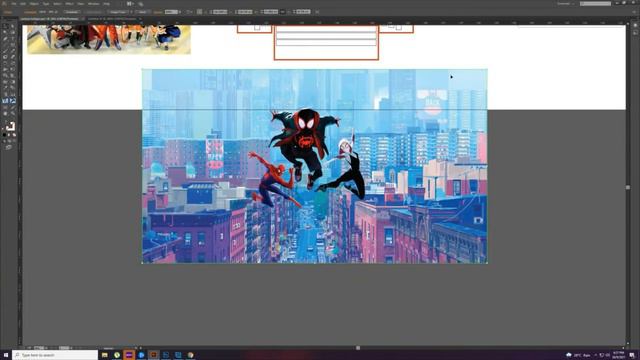
Task: Click the taskbar search box
Action: 55,355
